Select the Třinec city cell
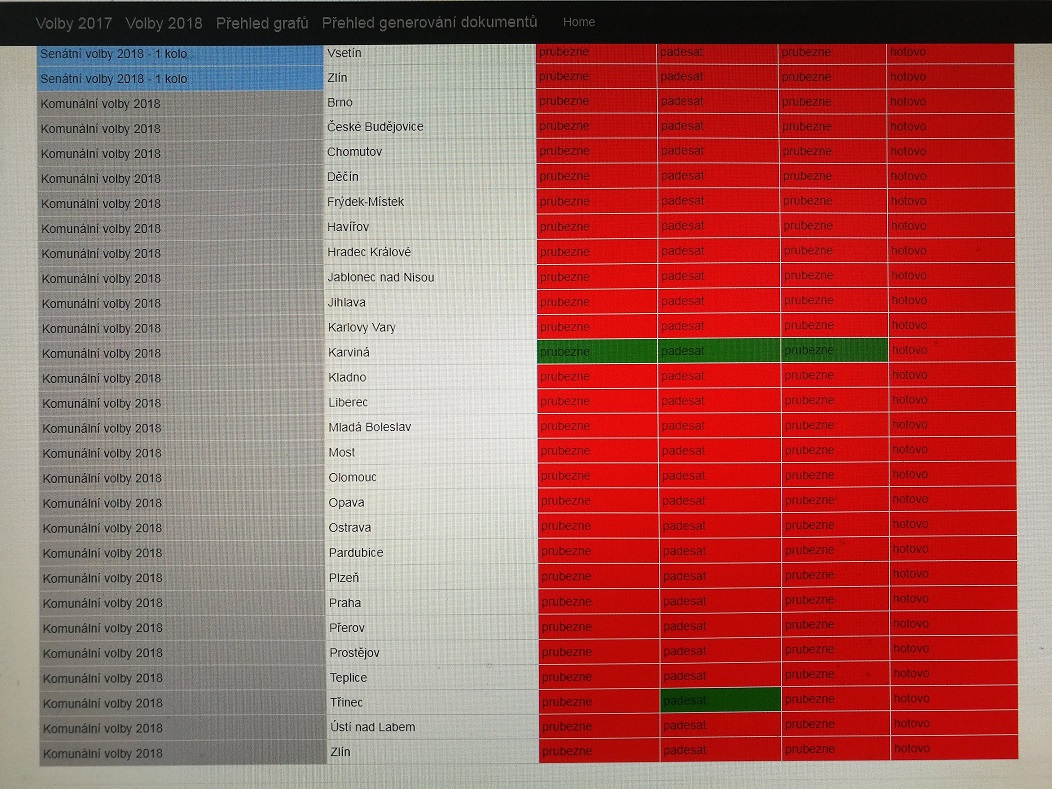This screenshot has width=1052, height=789. (432, 702)
